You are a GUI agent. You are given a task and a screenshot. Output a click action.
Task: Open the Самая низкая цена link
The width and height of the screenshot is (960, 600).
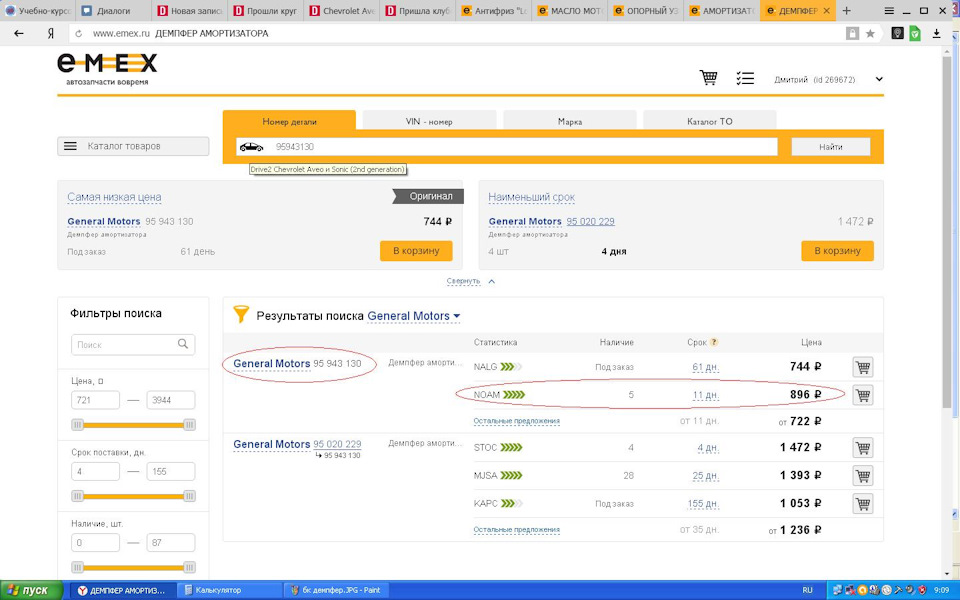[114, 197]
